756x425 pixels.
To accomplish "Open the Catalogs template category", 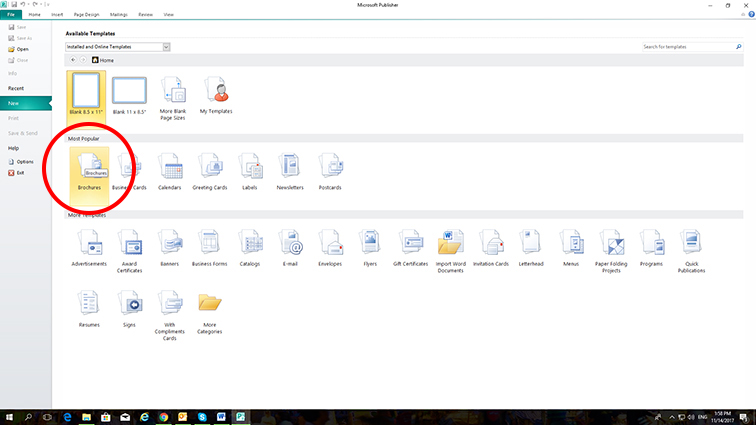I will (x=250, y=247).
